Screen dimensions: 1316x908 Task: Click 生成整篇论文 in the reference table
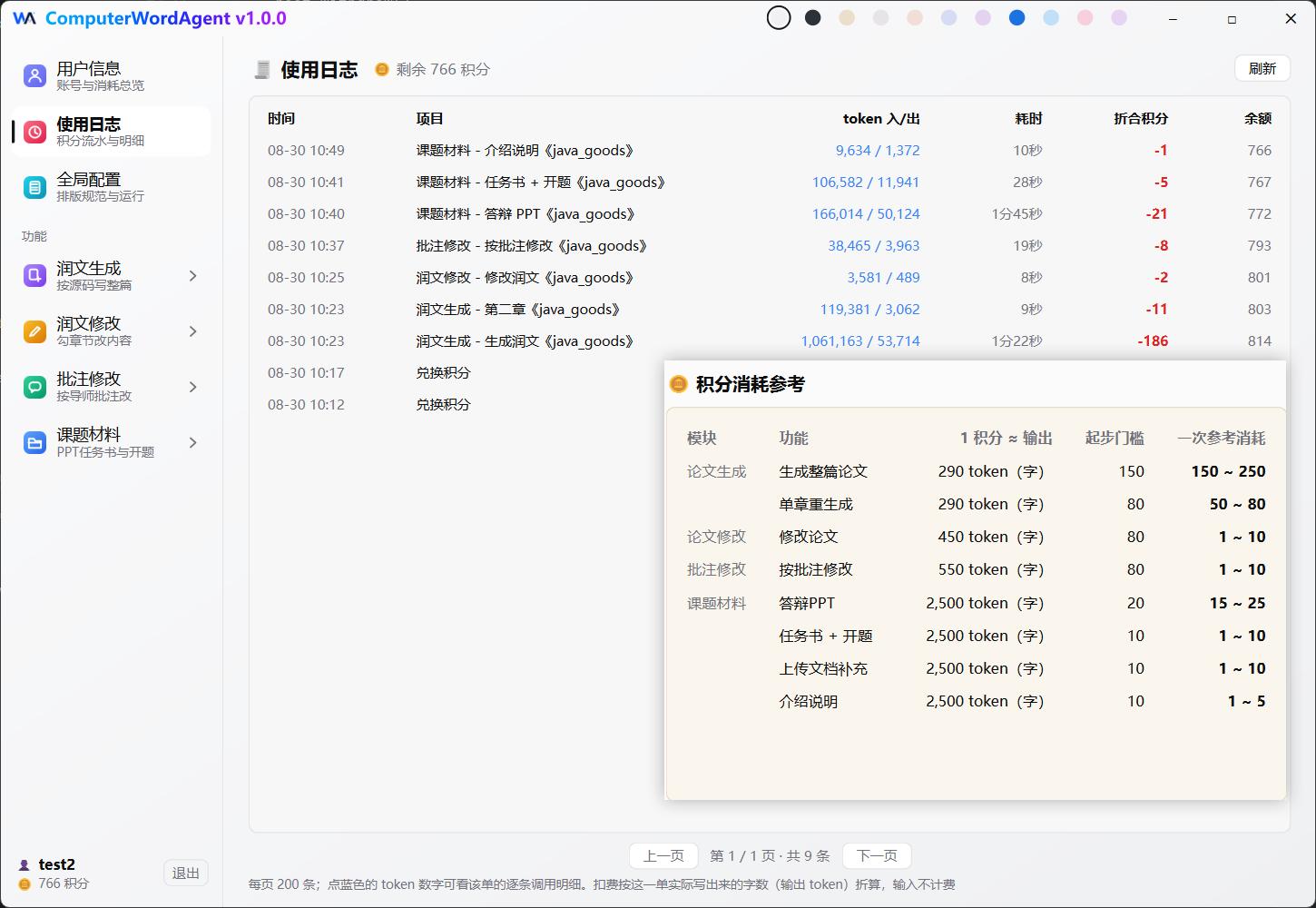823,472
